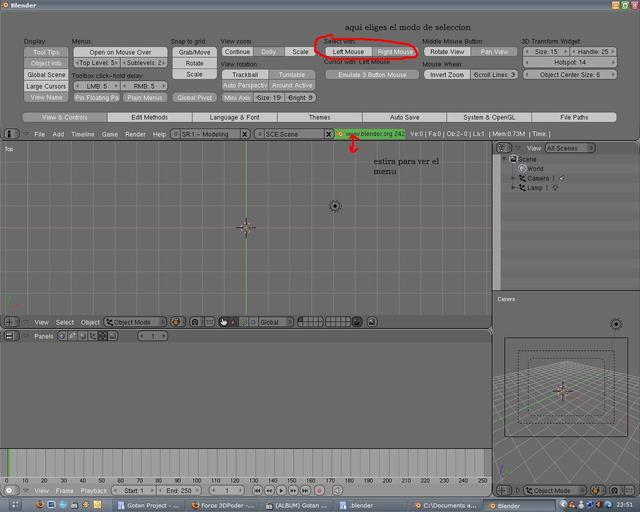640x512 pixels.
Task: Toggle the Tool Tips option
Action: pos(46,52)
